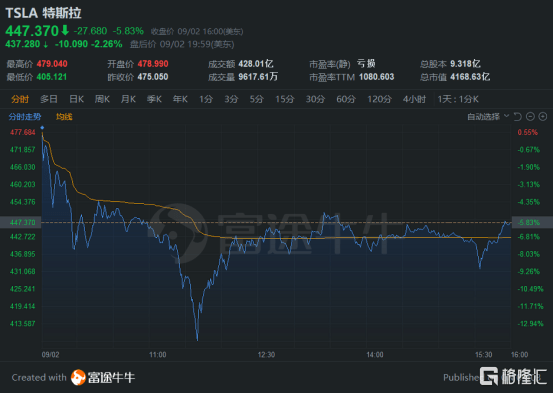
Task: Select the 60分 interval
Action: tap(346, 99)
